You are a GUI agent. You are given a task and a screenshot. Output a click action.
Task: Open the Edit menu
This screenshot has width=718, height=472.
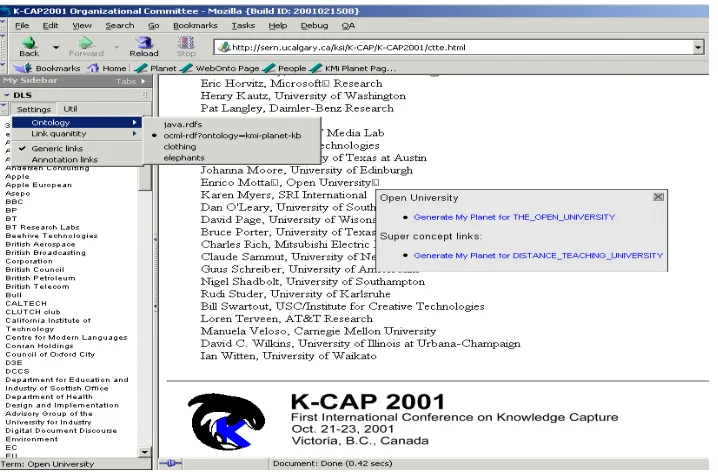(x=50, y=26)
